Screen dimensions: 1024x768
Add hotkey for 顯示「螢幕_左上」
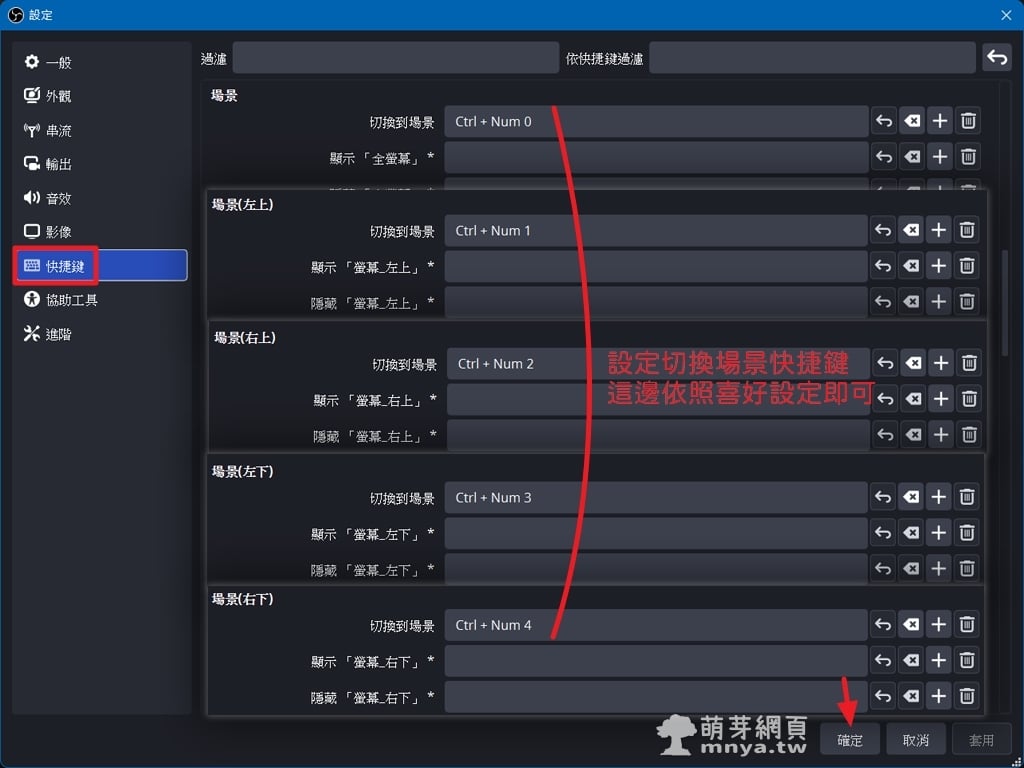pos(939,266)
